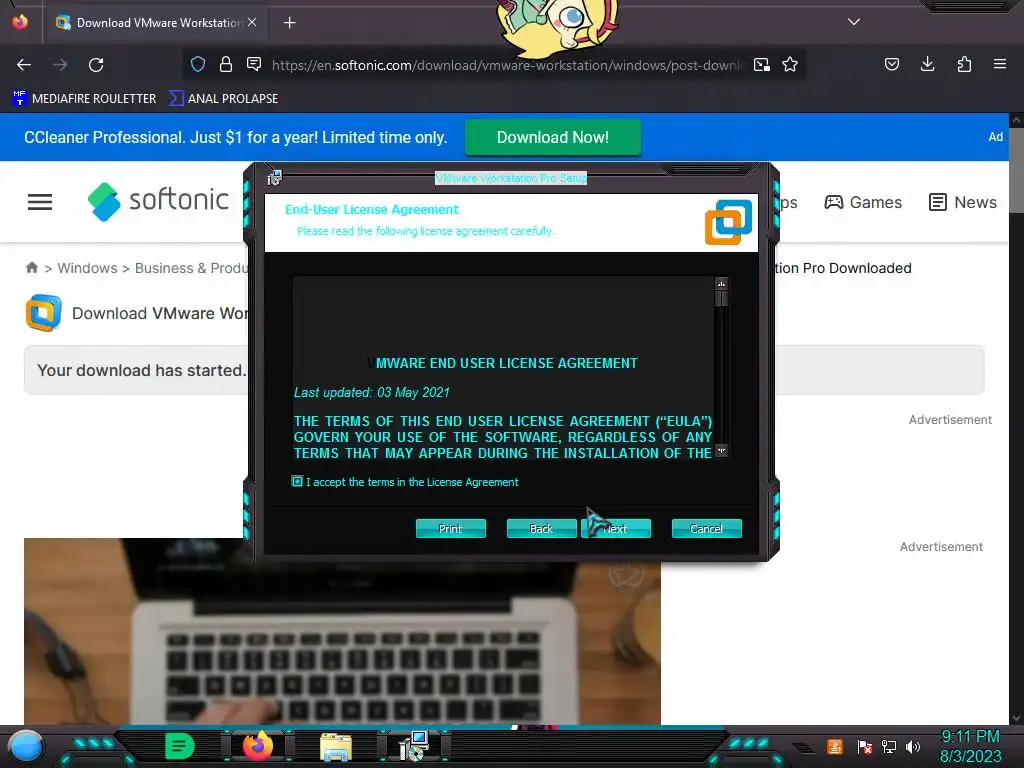This screenshot has width=1024, height=768.
Task: Click Print in the VMware setup dialog
Action: tap(451, 528)
